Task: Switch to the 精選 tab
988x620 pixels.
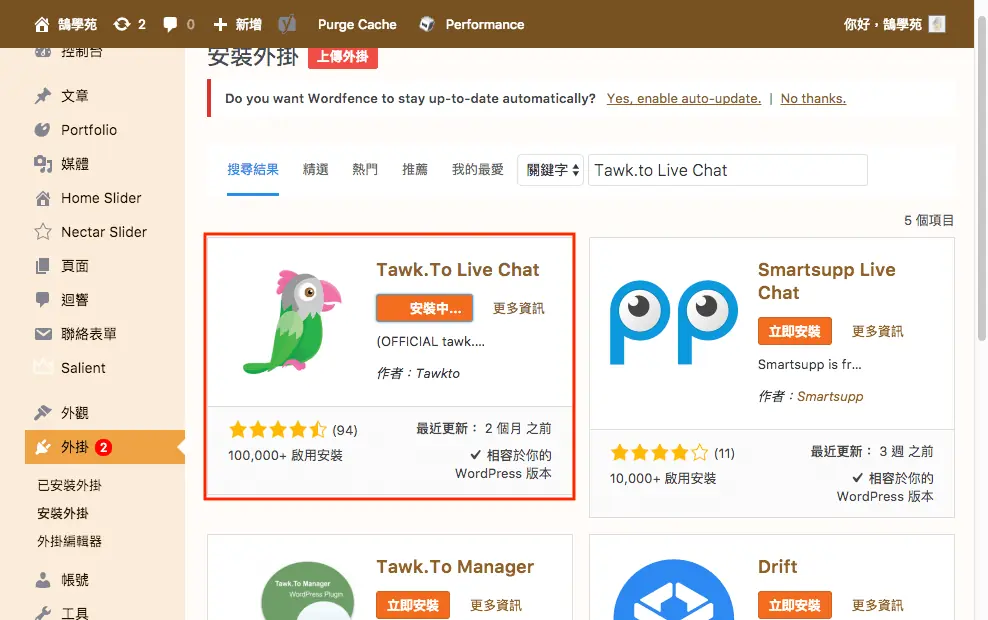Action: pos(315,169)
